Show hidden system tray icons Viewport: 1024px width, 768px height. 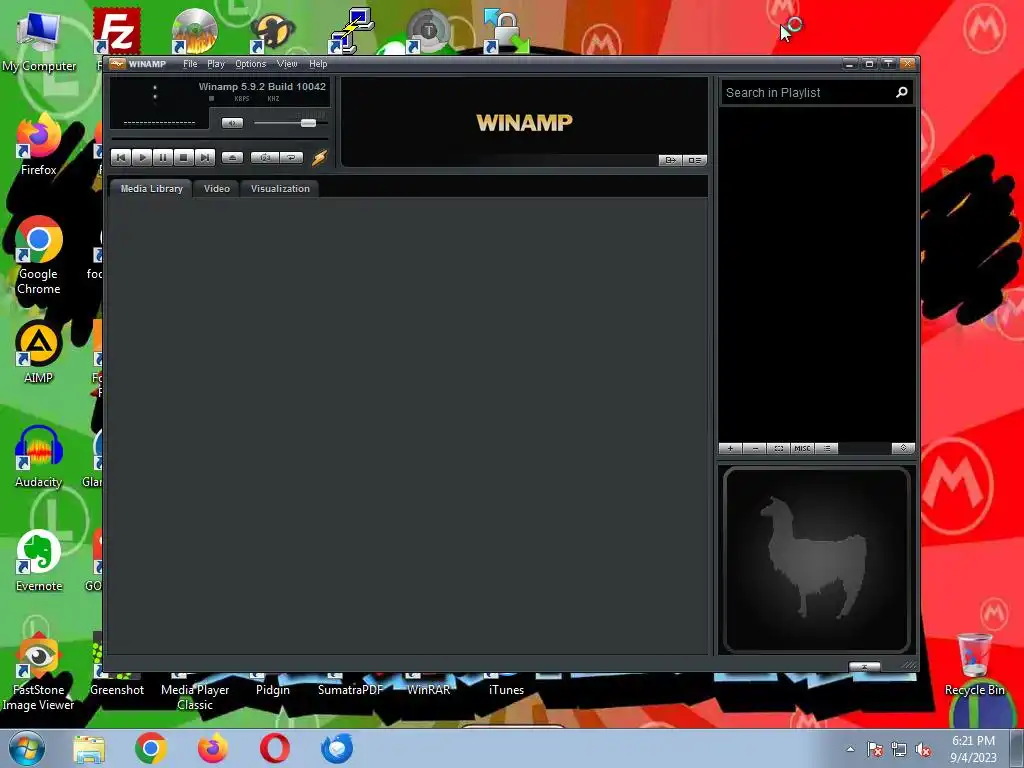coord(850,750)
